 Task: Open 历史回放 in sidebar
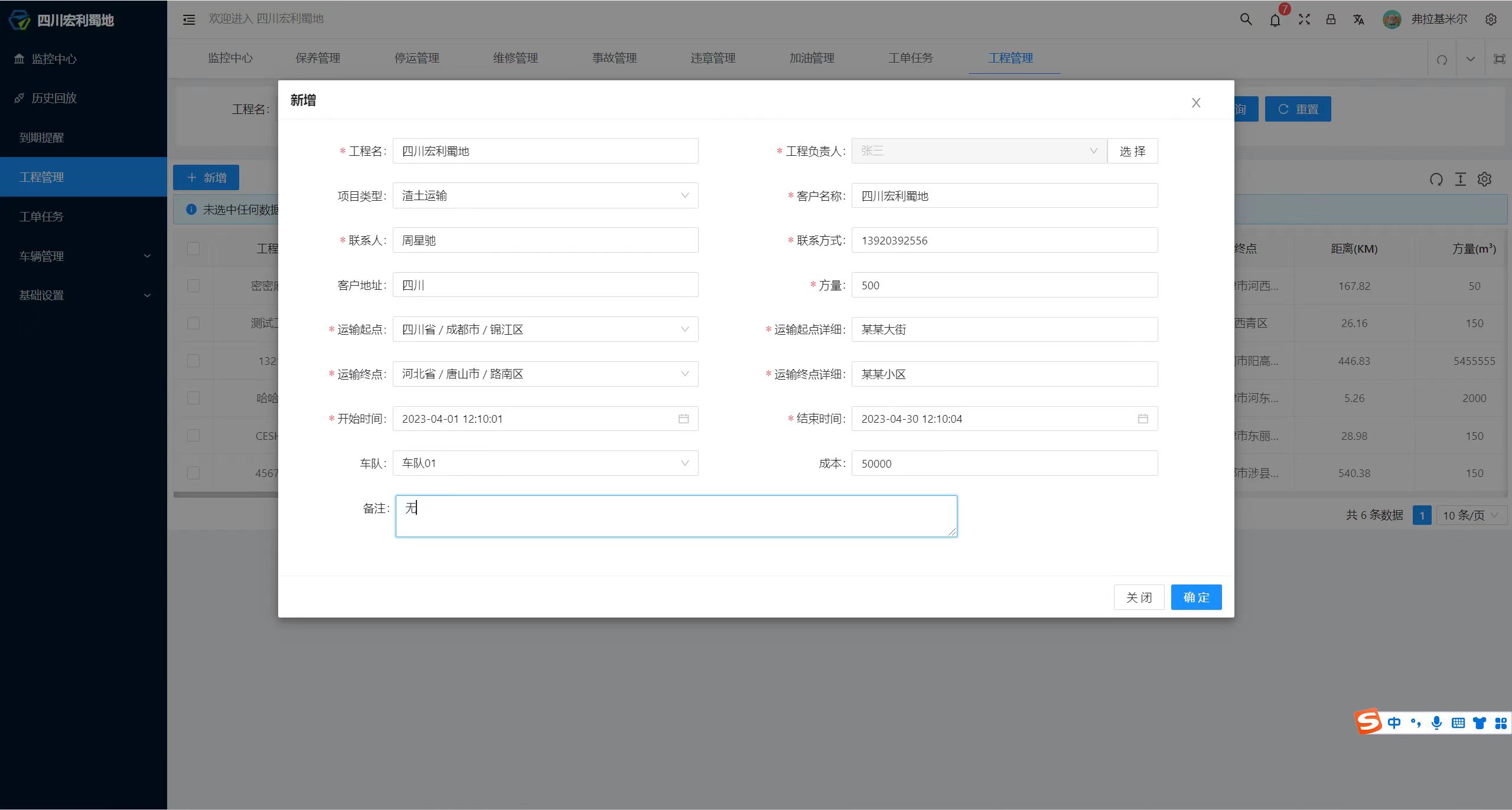click(x=83, y=98)
